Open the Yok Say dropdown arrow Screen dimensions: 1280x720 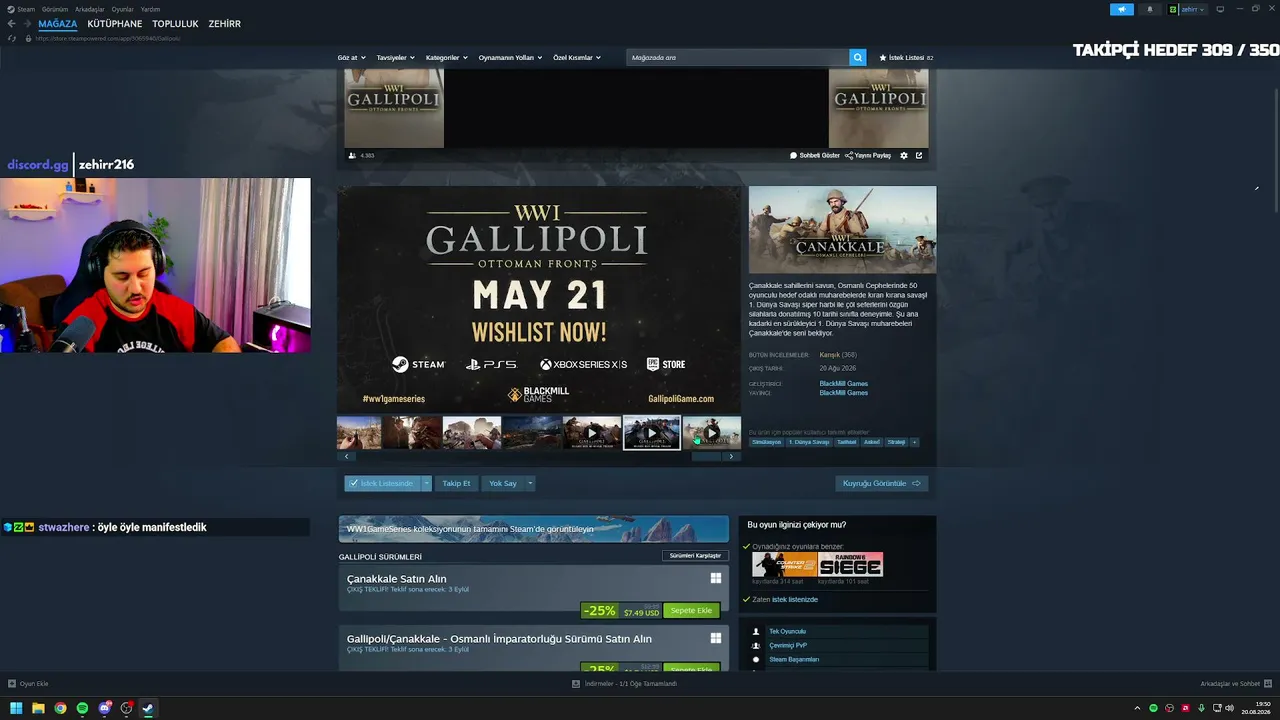click(x=530, y=483)
